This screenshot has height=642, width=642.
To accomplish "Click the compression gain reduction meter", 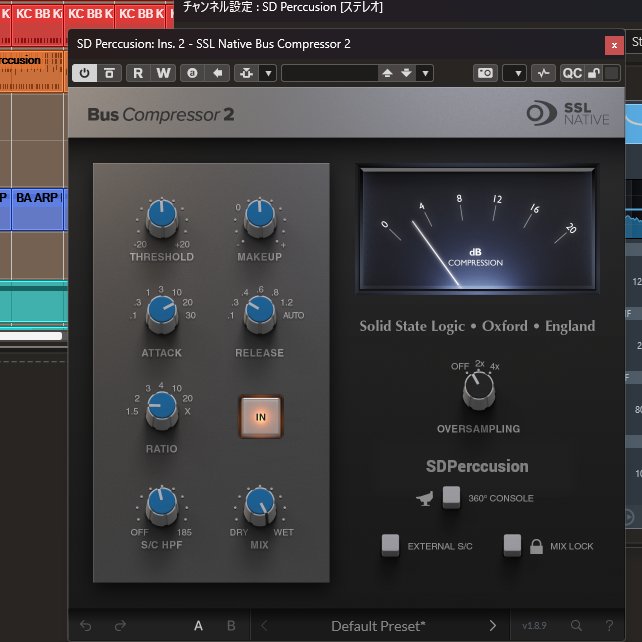I will 477,229.
